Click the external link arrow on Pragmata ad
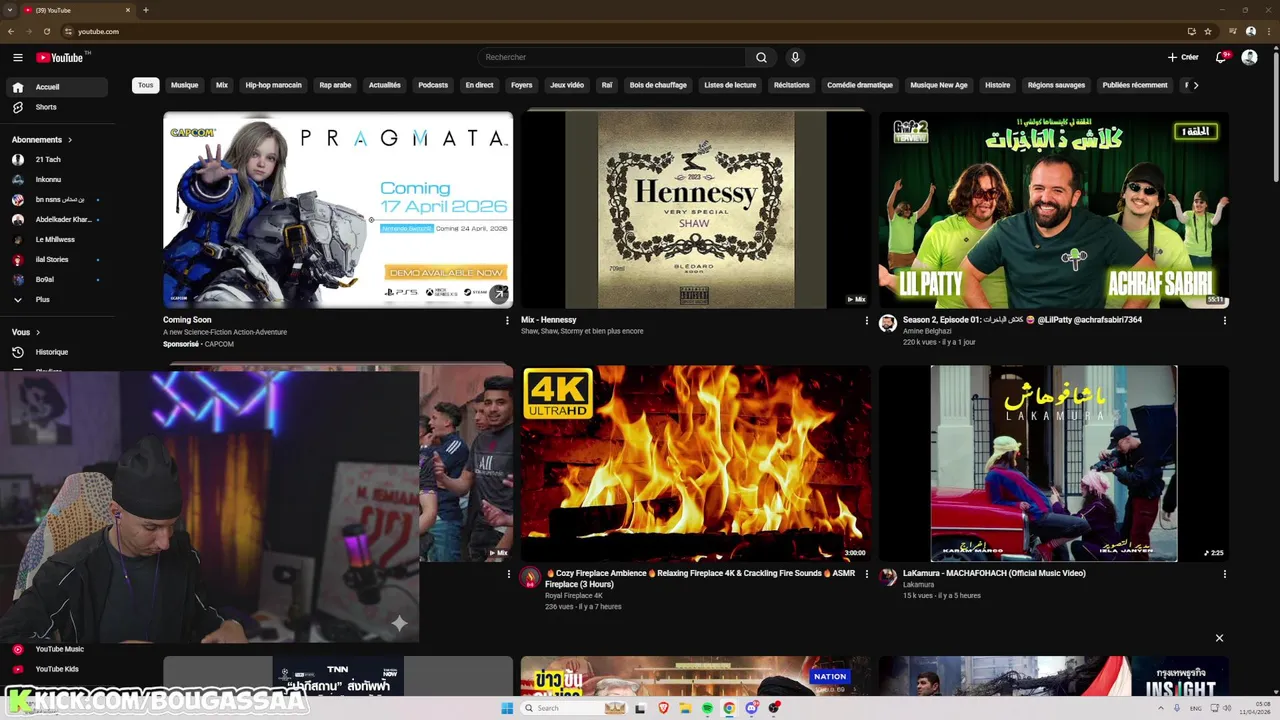The height and width of the screenshot is (720, 1280). coord(498,294)
